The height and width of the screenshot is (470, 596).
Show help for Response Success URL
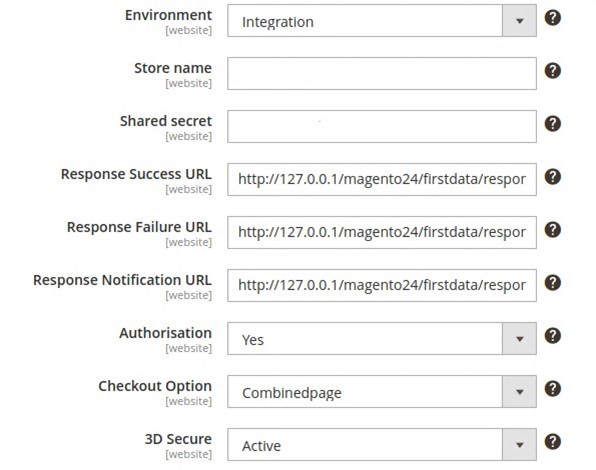[x=552, y=177]
